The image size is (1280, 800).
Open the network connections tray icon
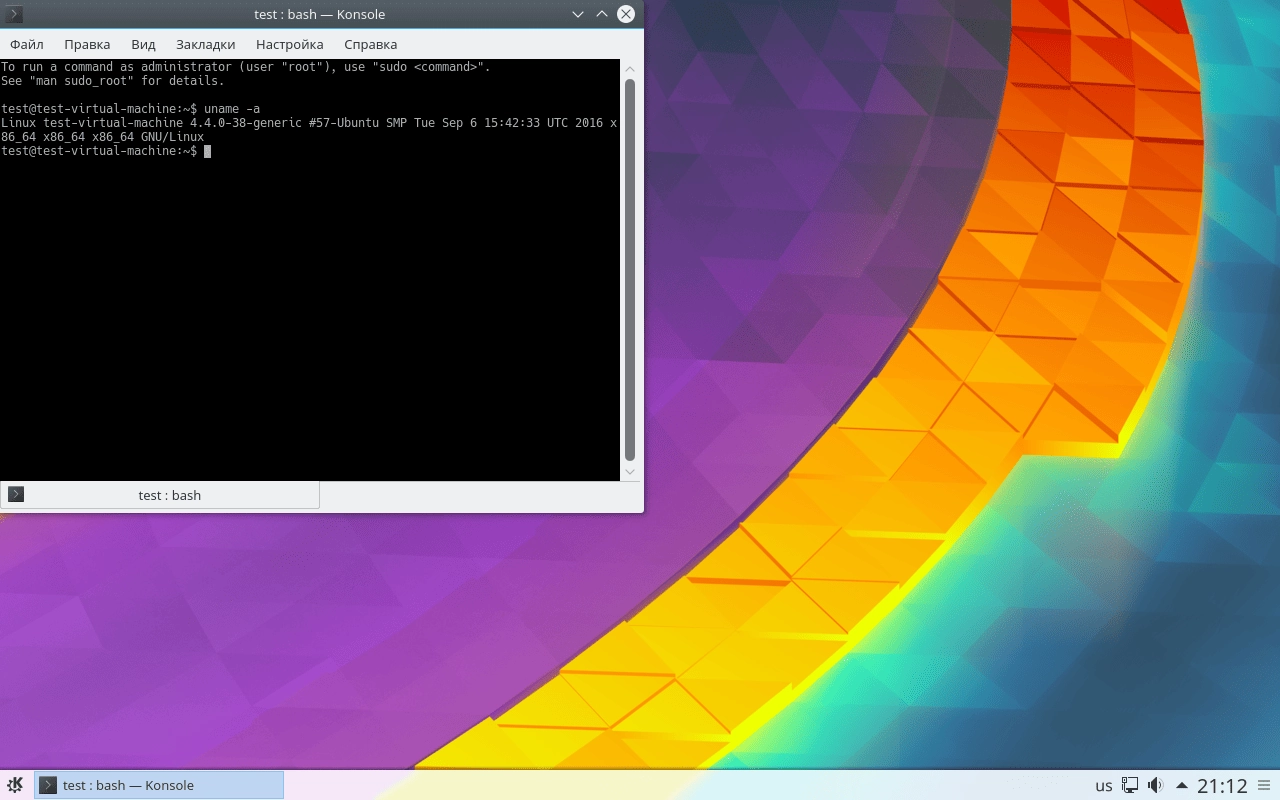(1130, 785)
